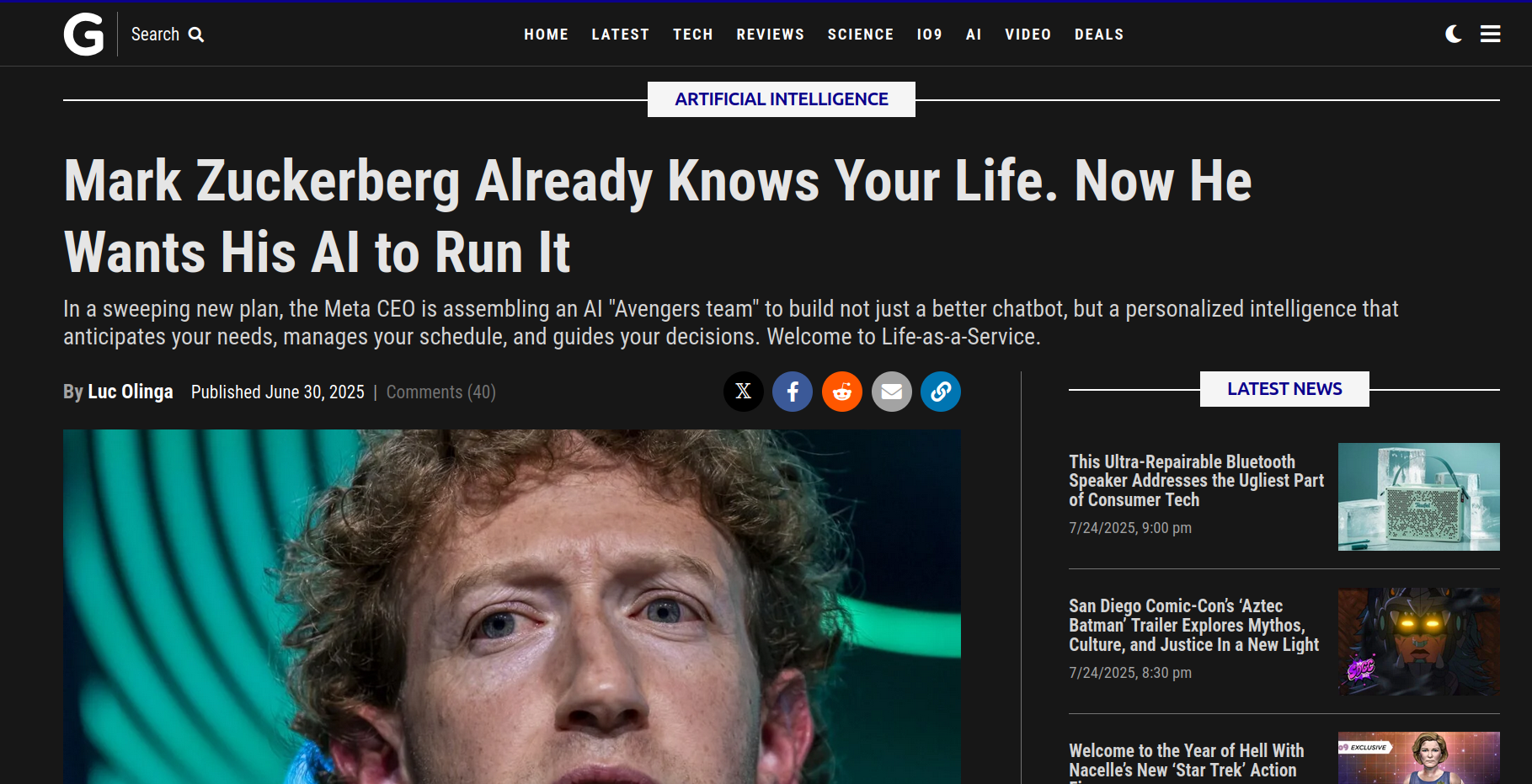Viewport: 1532px width, 784px height.
Task: Share article on Reddit
Action: [842, 392]
